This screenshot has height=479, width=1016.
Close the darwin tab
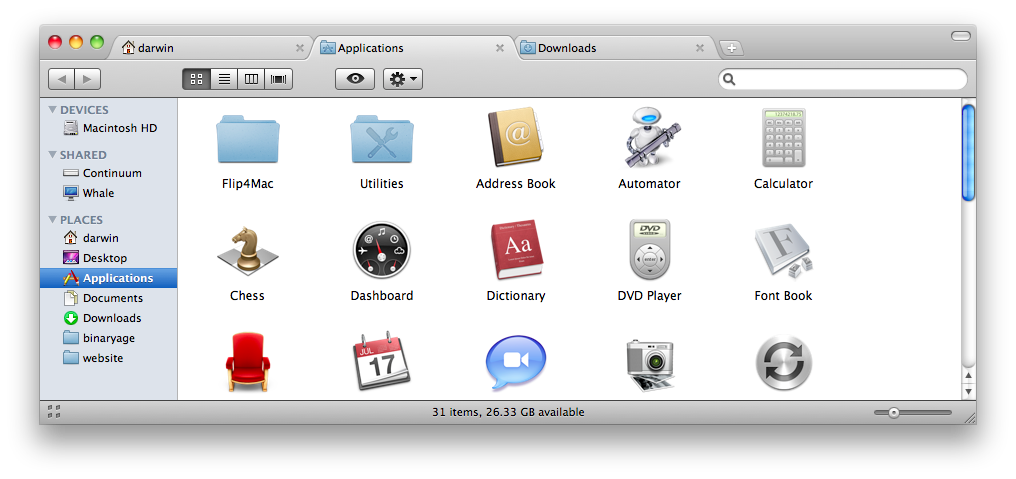(299, 48)
